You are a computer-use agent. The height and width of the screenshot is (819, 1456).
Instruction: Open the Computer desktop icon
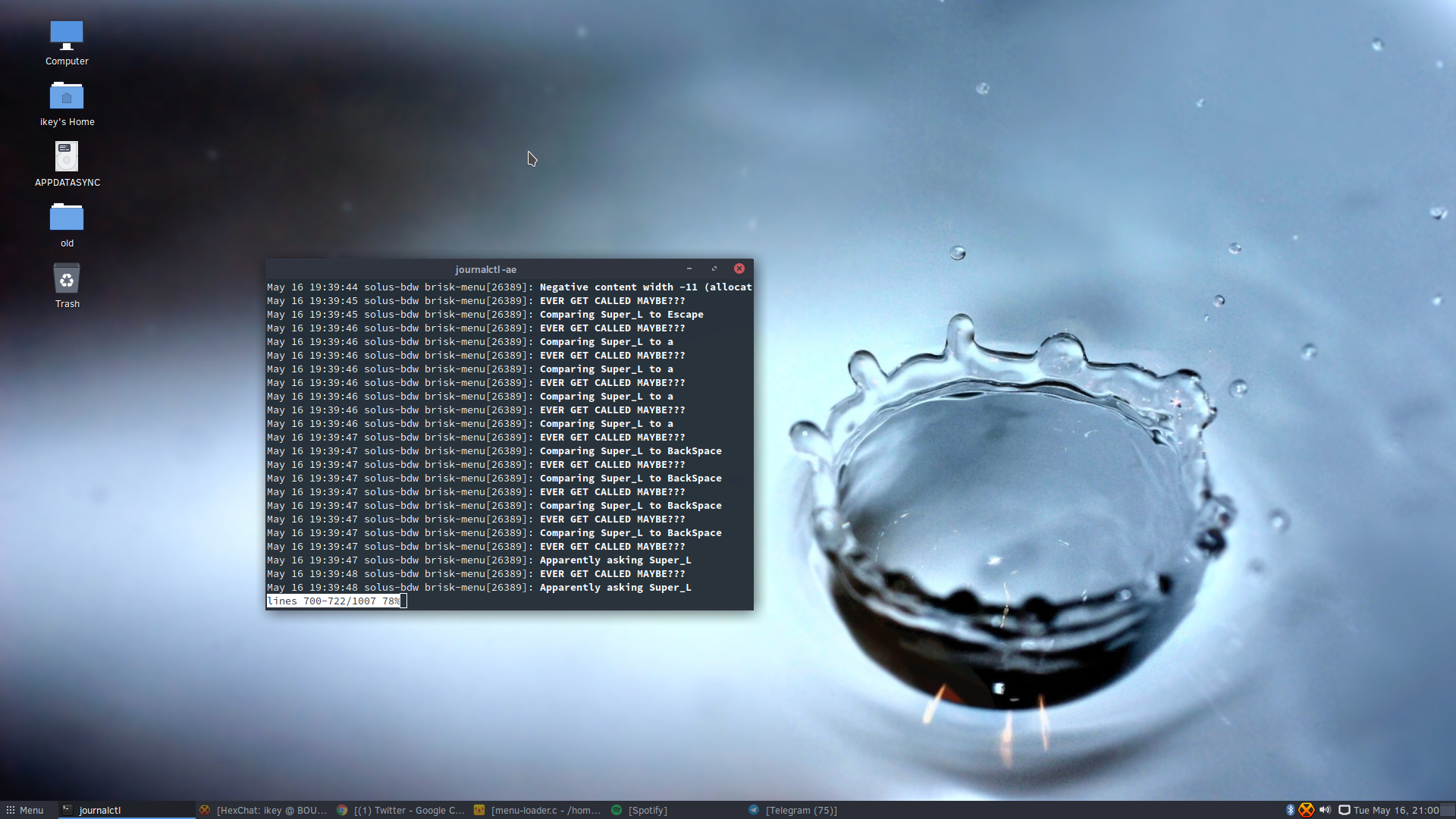(67, 43)
